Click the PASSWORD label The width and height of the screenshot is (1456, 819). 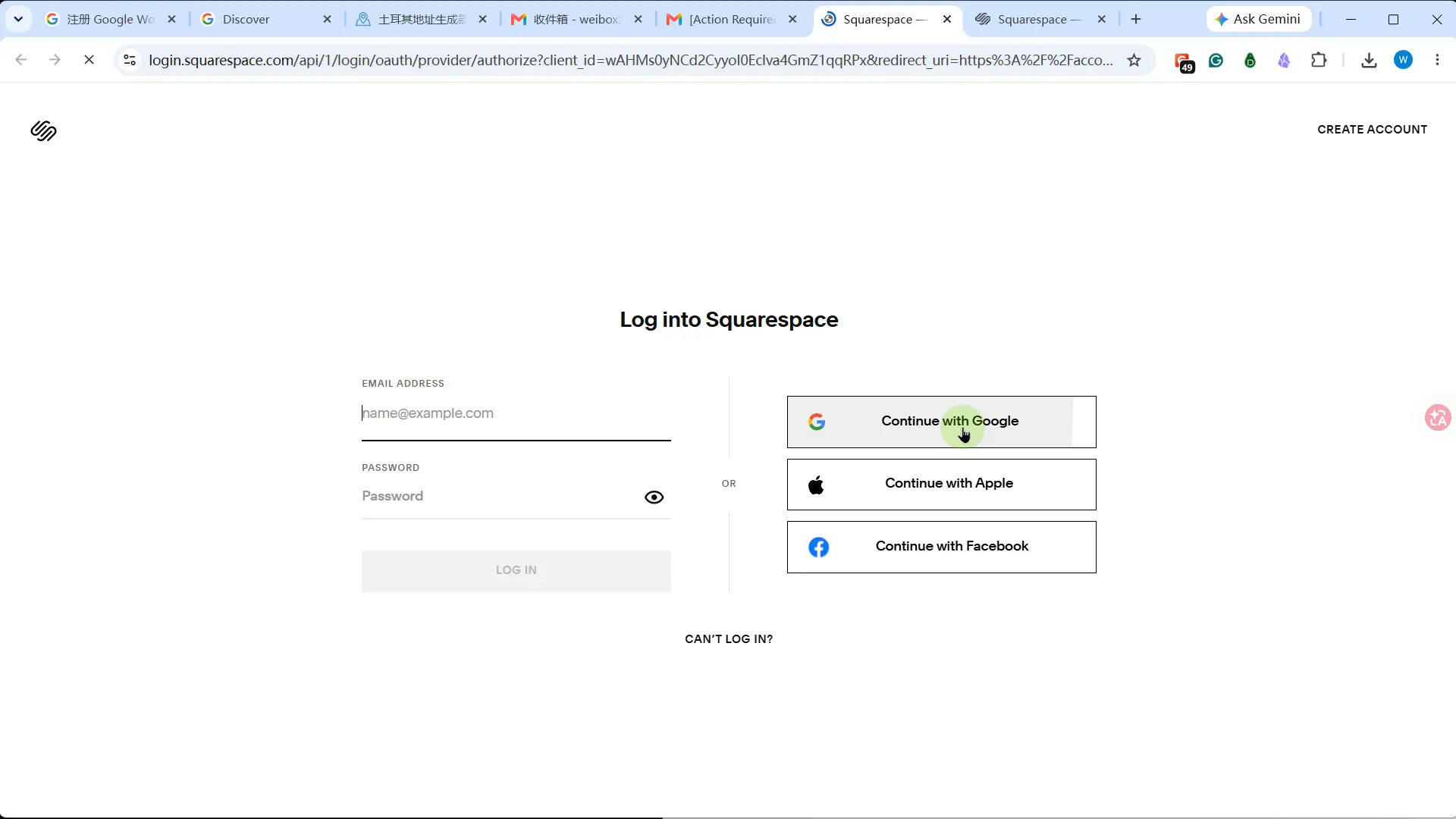pyautogui.click(x=391, y=468)
